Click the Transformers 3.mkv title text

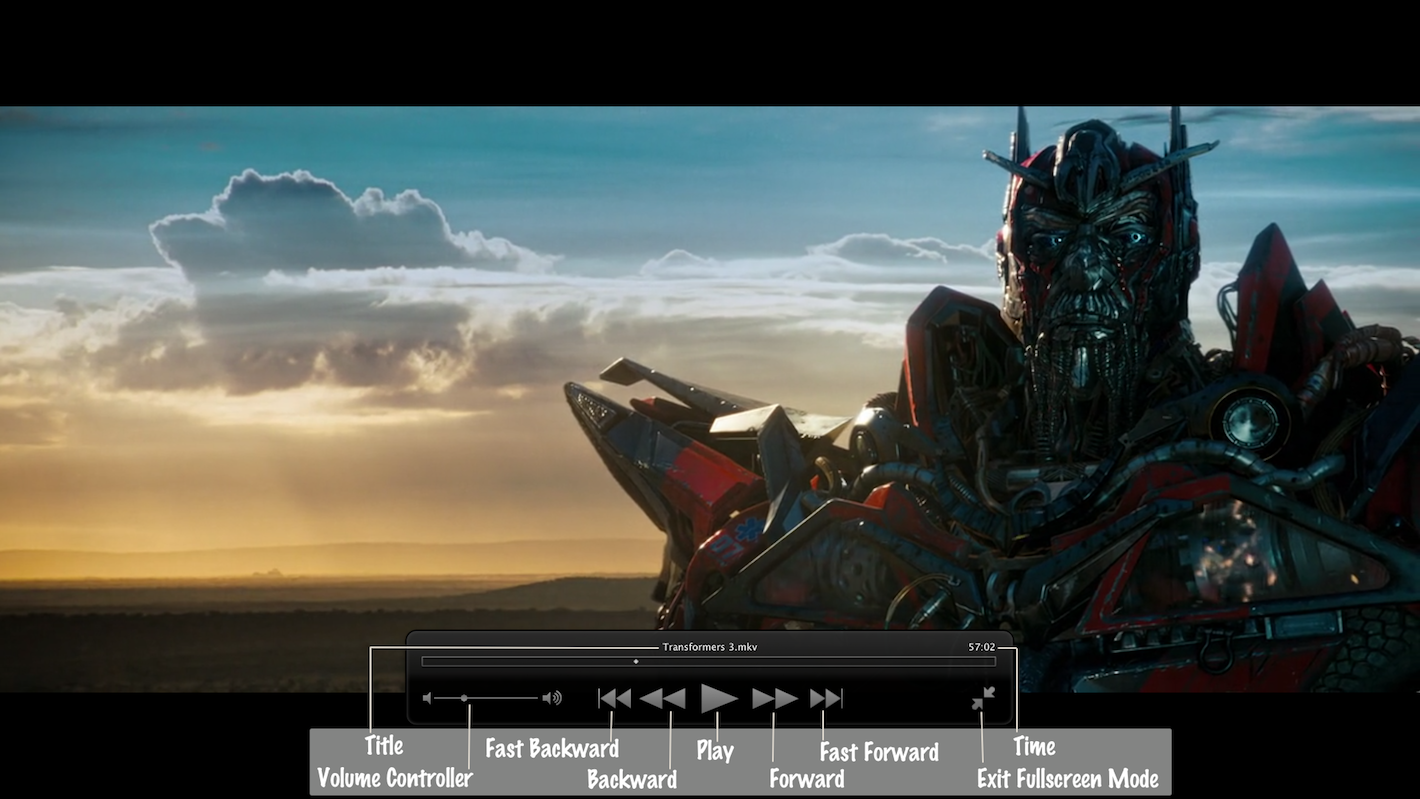(709, 647)
